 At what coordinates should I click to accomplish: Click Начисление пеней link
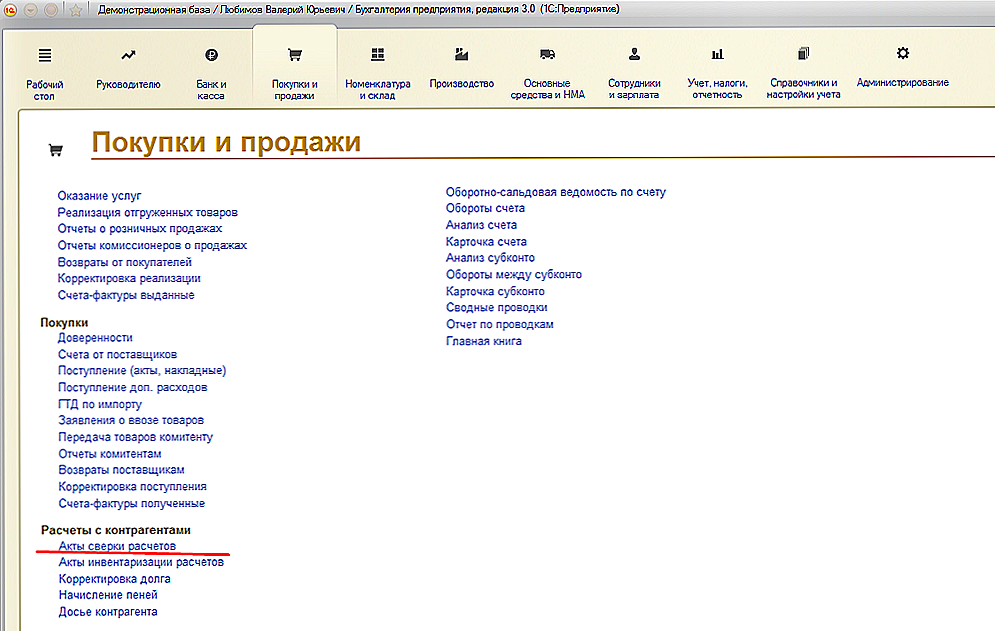108,595
